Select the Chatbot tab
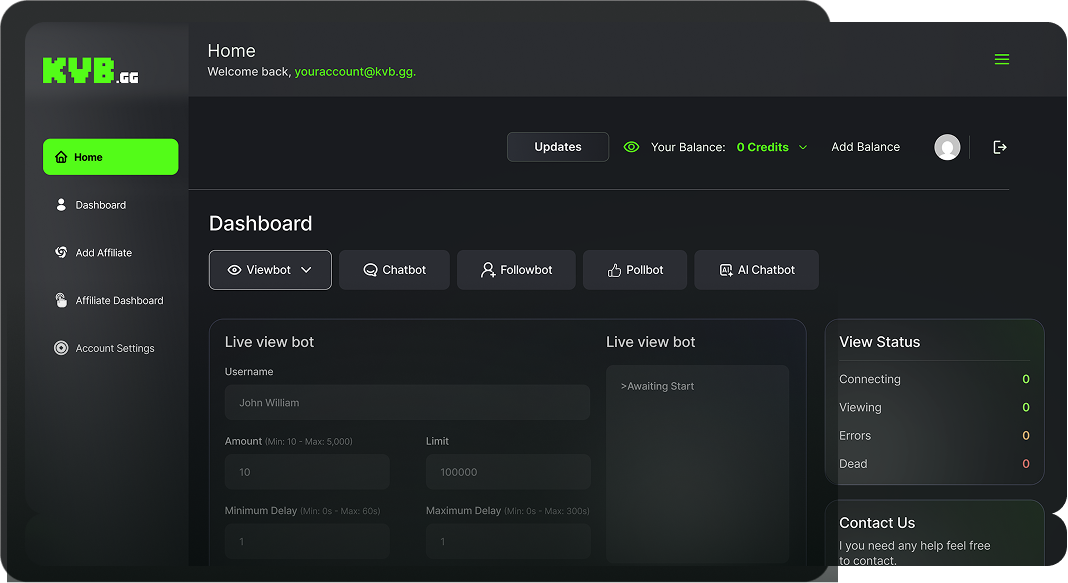1068x583 pixels. pos(394,270)
